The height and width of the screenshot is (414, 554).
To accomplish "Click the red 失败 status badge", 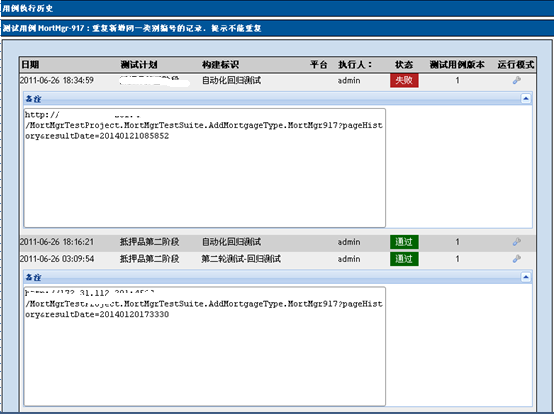I will (404, 80).
